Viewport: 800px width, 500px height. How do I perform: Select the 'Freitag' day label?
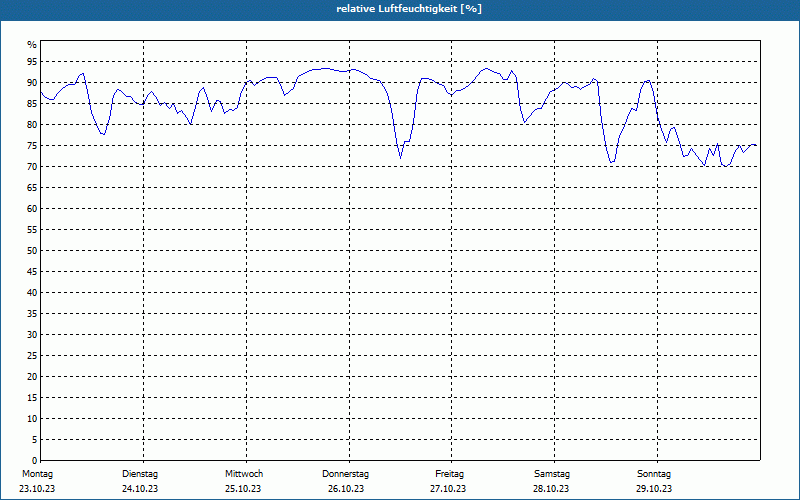pyautogui.click(x=449, y=474)
